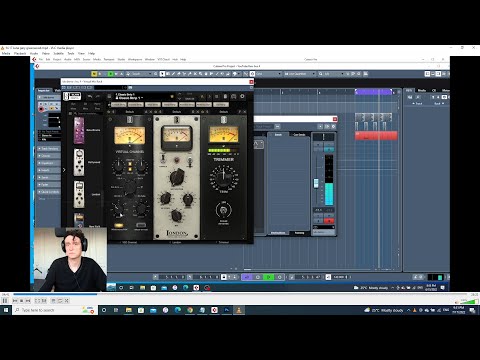Image resolution: width=480 pixels, height=360 pixels.
Task: Open VLC extended settings
Action: 44,301
